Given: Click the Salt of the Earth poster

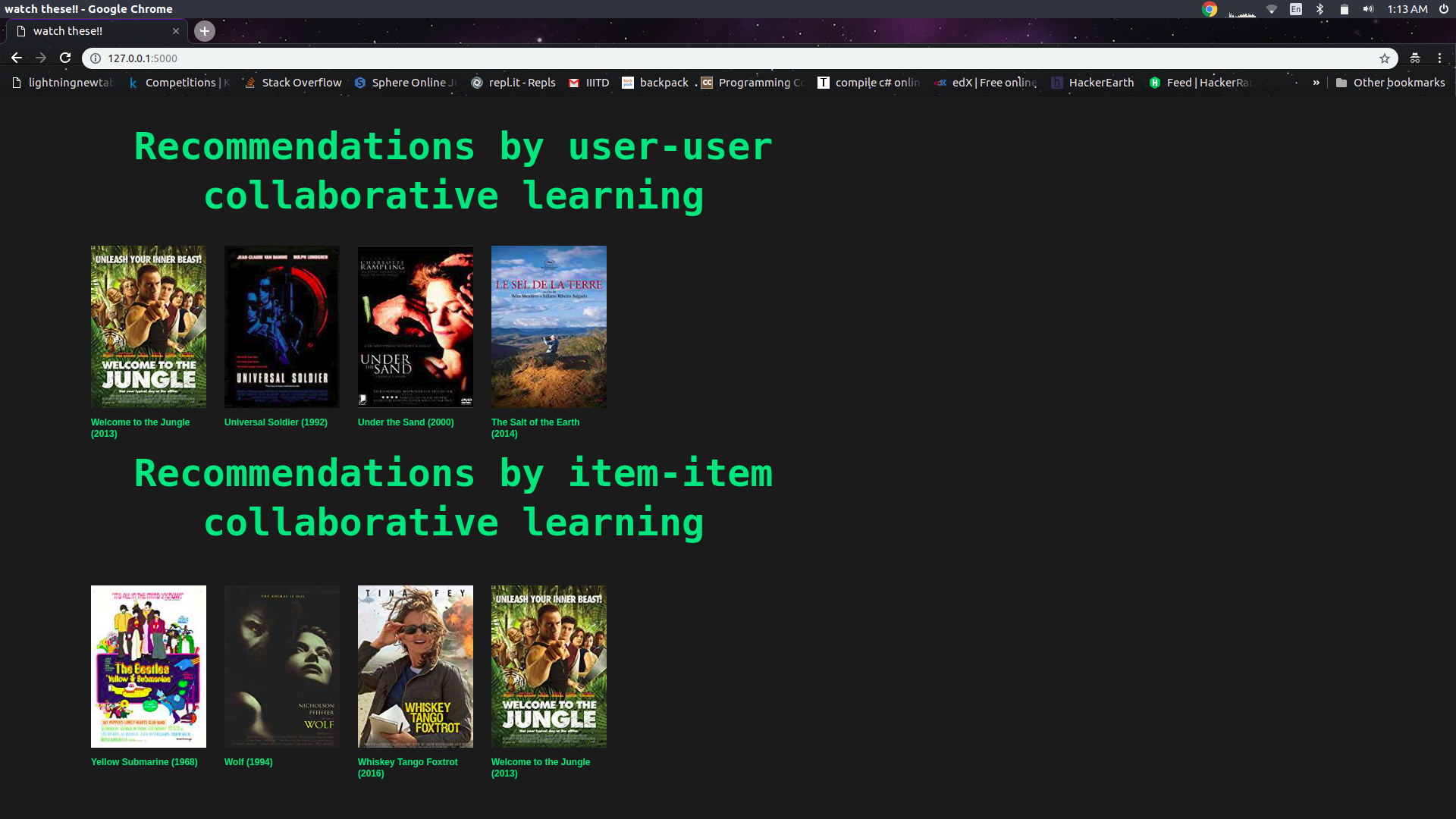Looking at the screenshot, I should click(549, 326).
